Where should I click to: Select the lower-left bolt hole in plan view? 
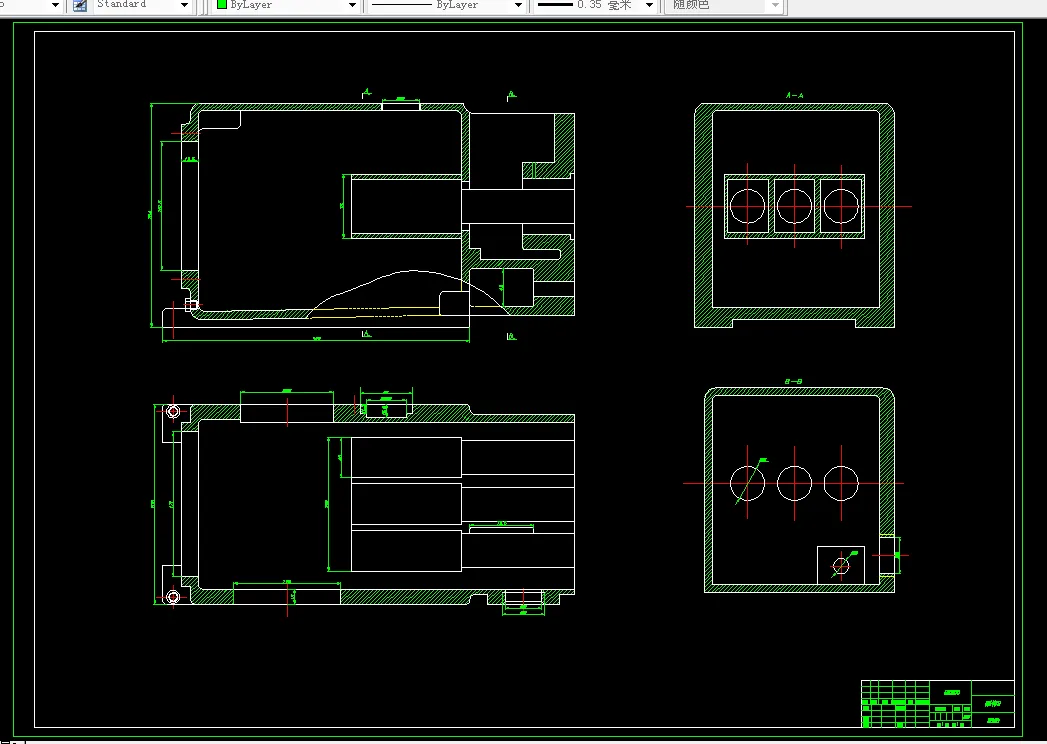pos(173,596)
